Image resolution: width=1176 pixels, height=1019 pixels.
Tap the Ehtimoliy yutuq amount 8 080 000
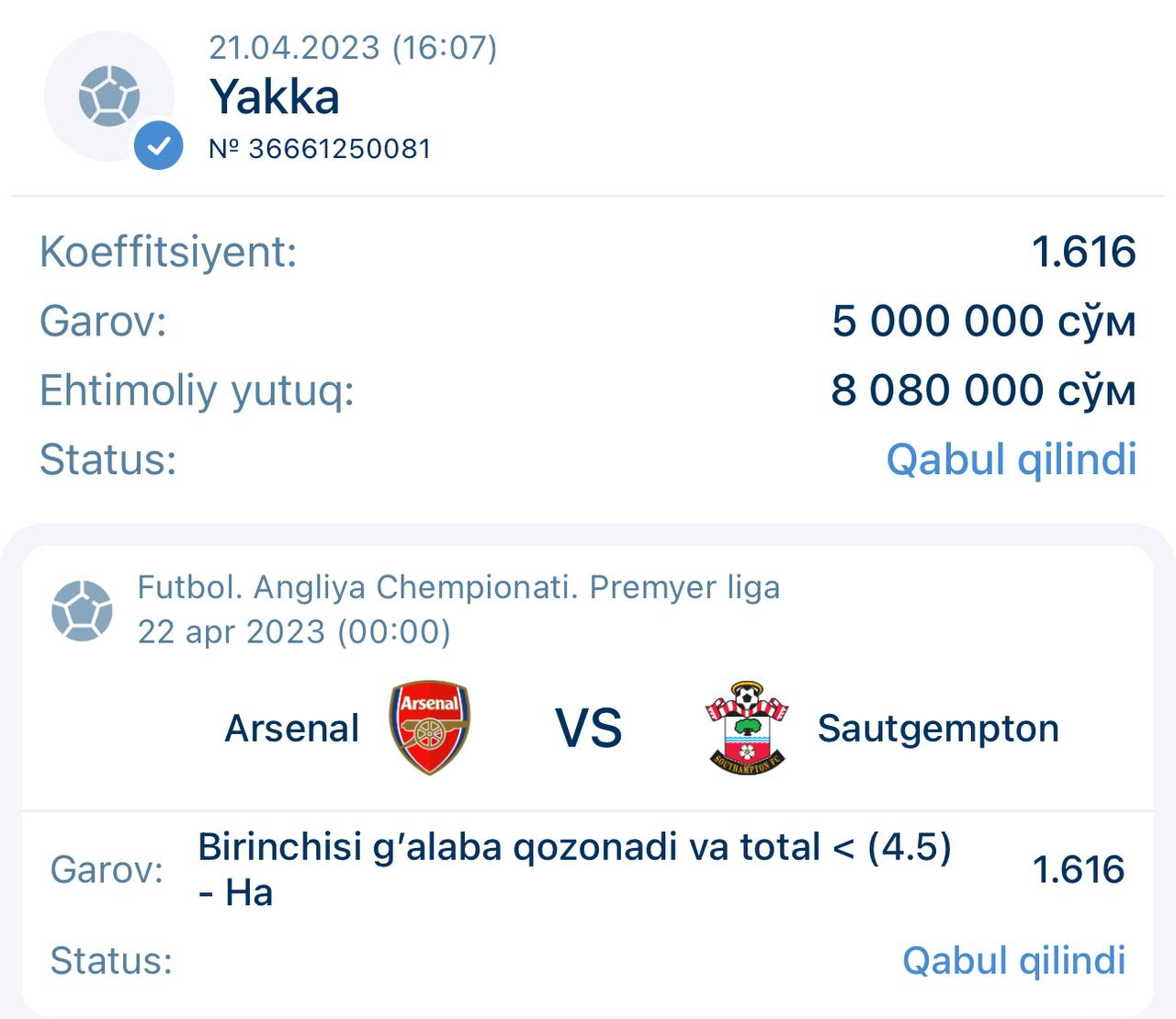coord(983,390)
